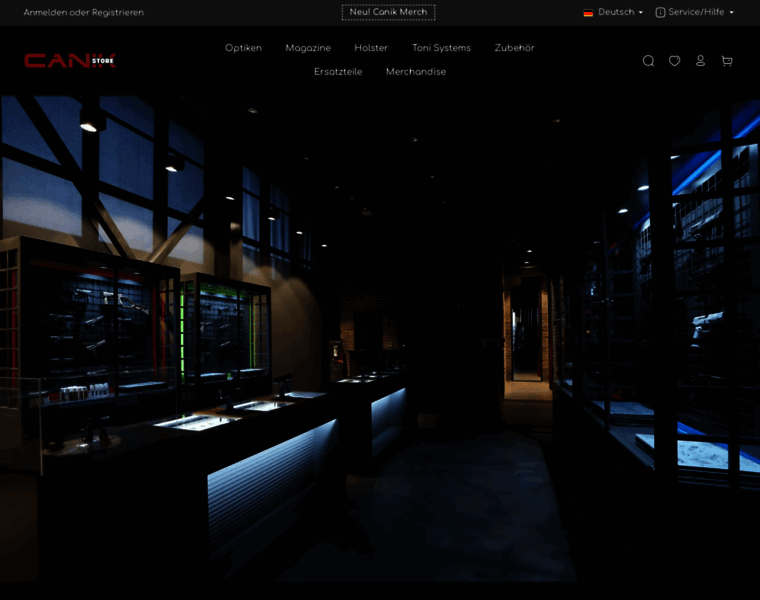Open the wishlist heart icon
This screenshot has height=600, width=760.
(x=674, y=61)
